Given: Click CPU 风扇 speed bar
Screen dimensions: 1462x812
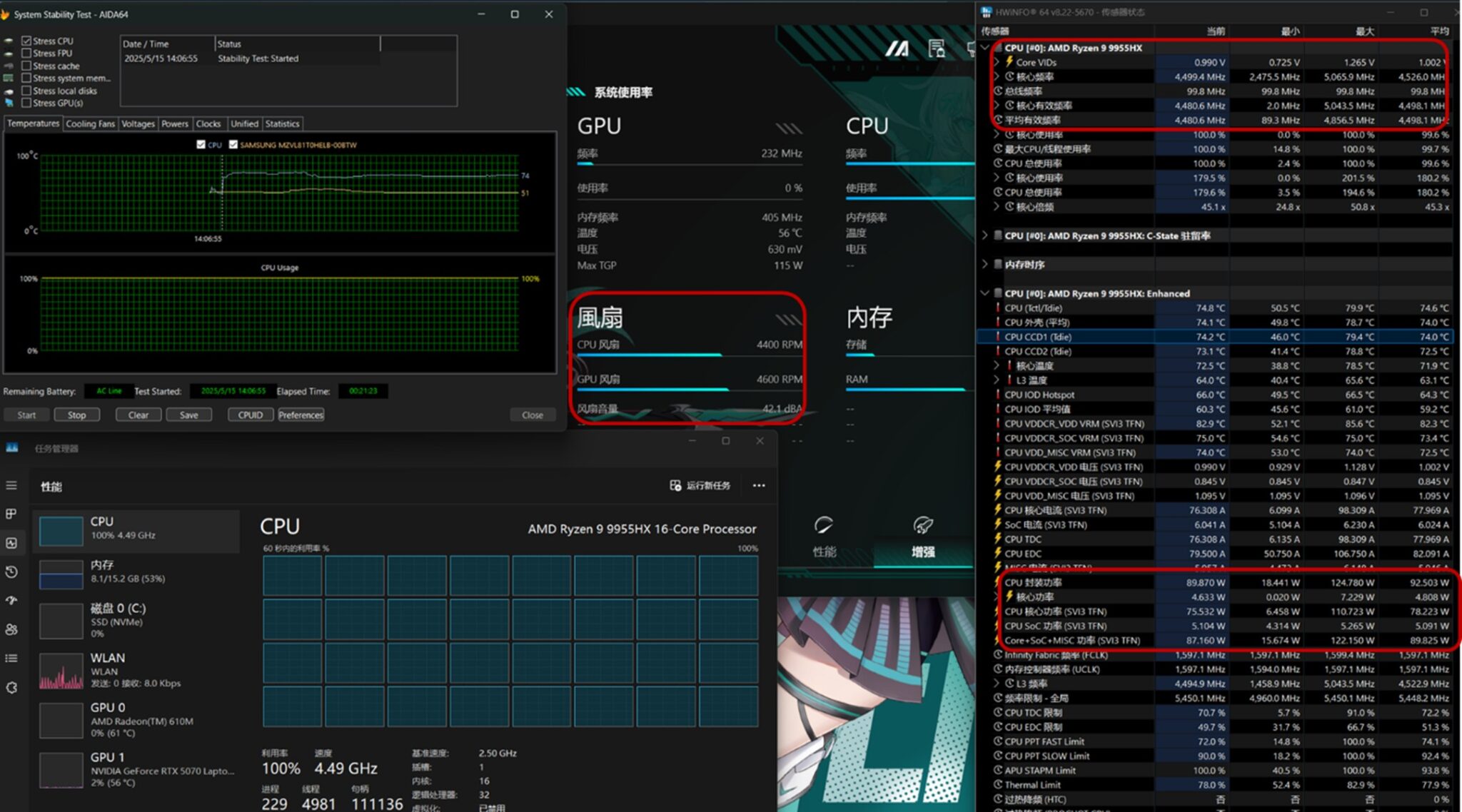Looking at the screenshot, I should (690, 355).
